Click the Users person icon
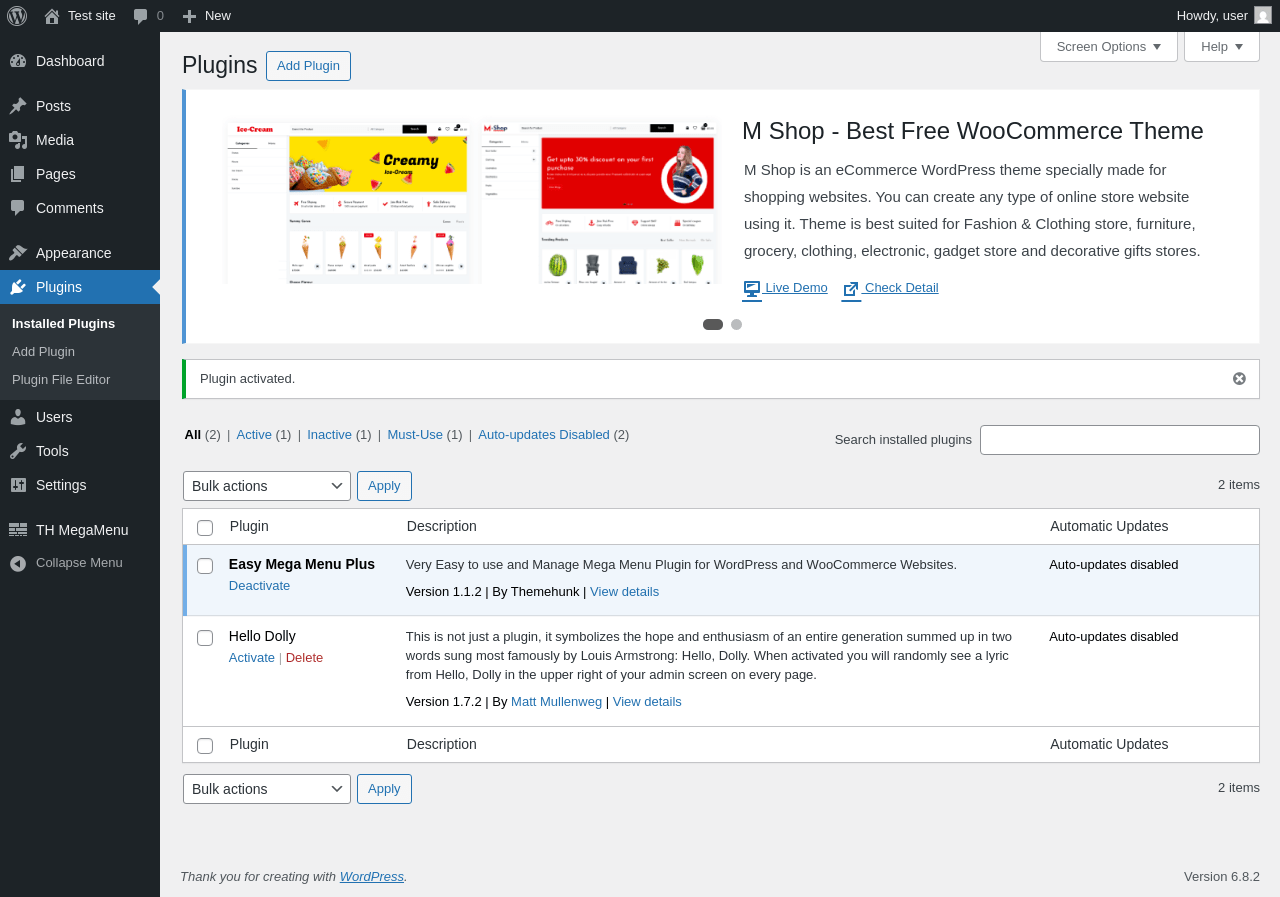Screen dimensions: 1280x897 point(18,417)
